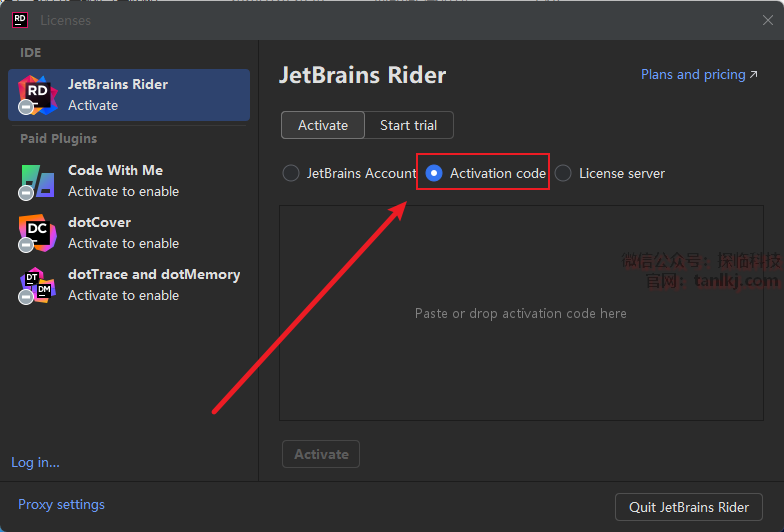Switch to the Activate tab

323,125
